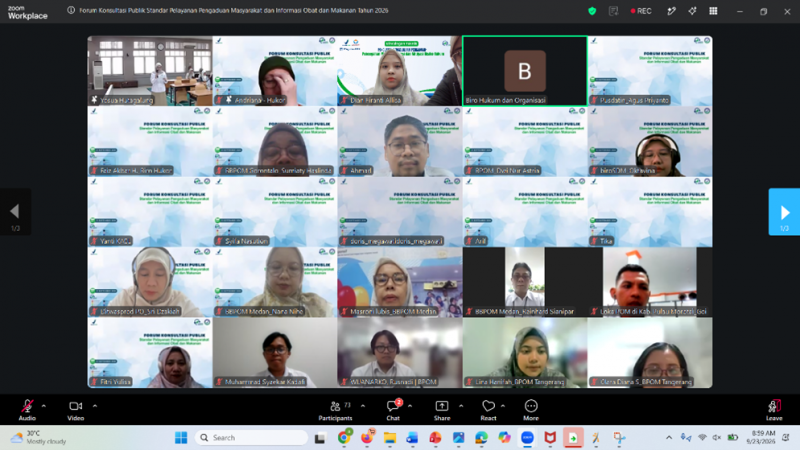Expand React options caret
800x450 pixels.
pos(503,406)
